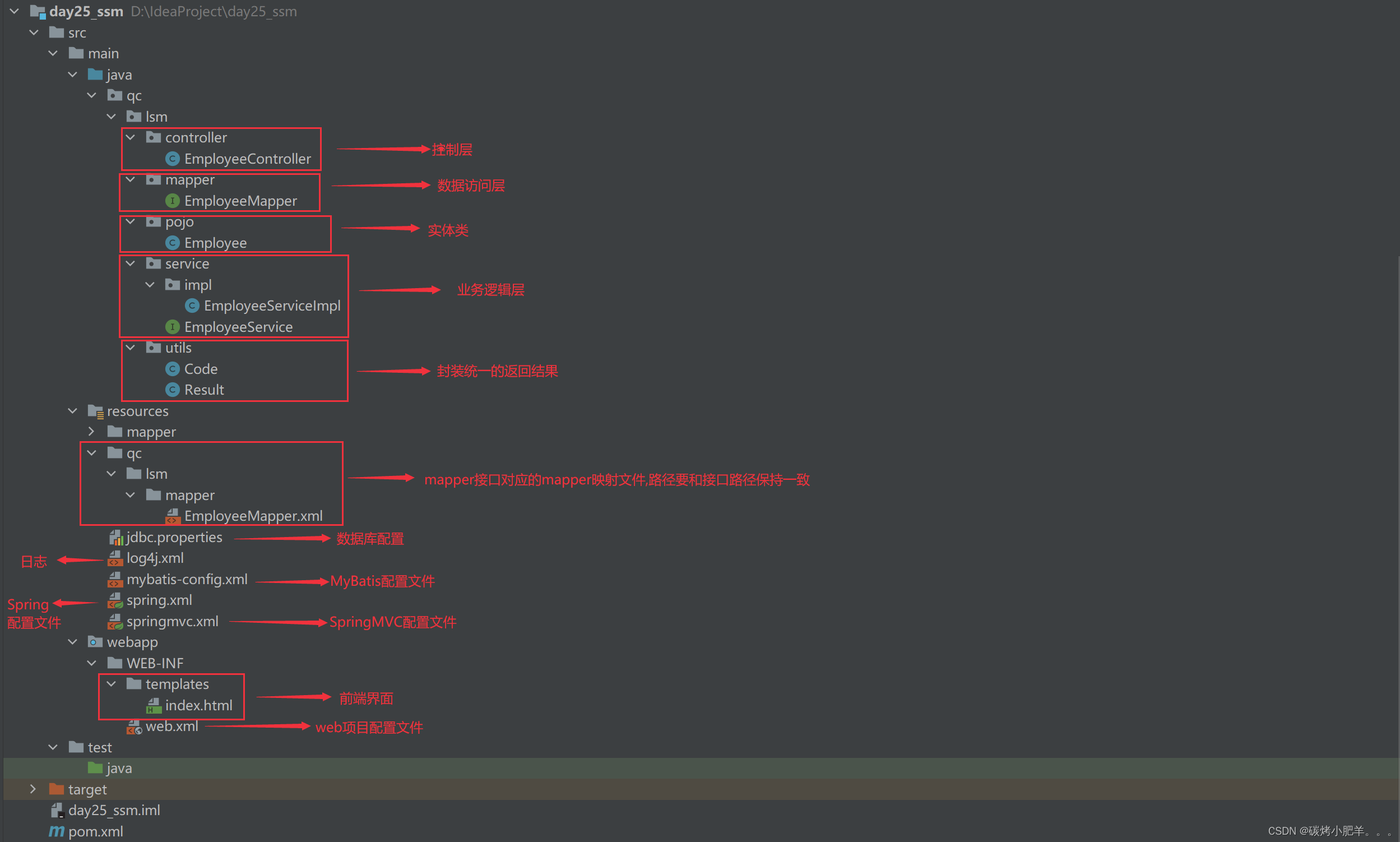Click the day25_ssm.iml file icon

click(x=57, y=810)
